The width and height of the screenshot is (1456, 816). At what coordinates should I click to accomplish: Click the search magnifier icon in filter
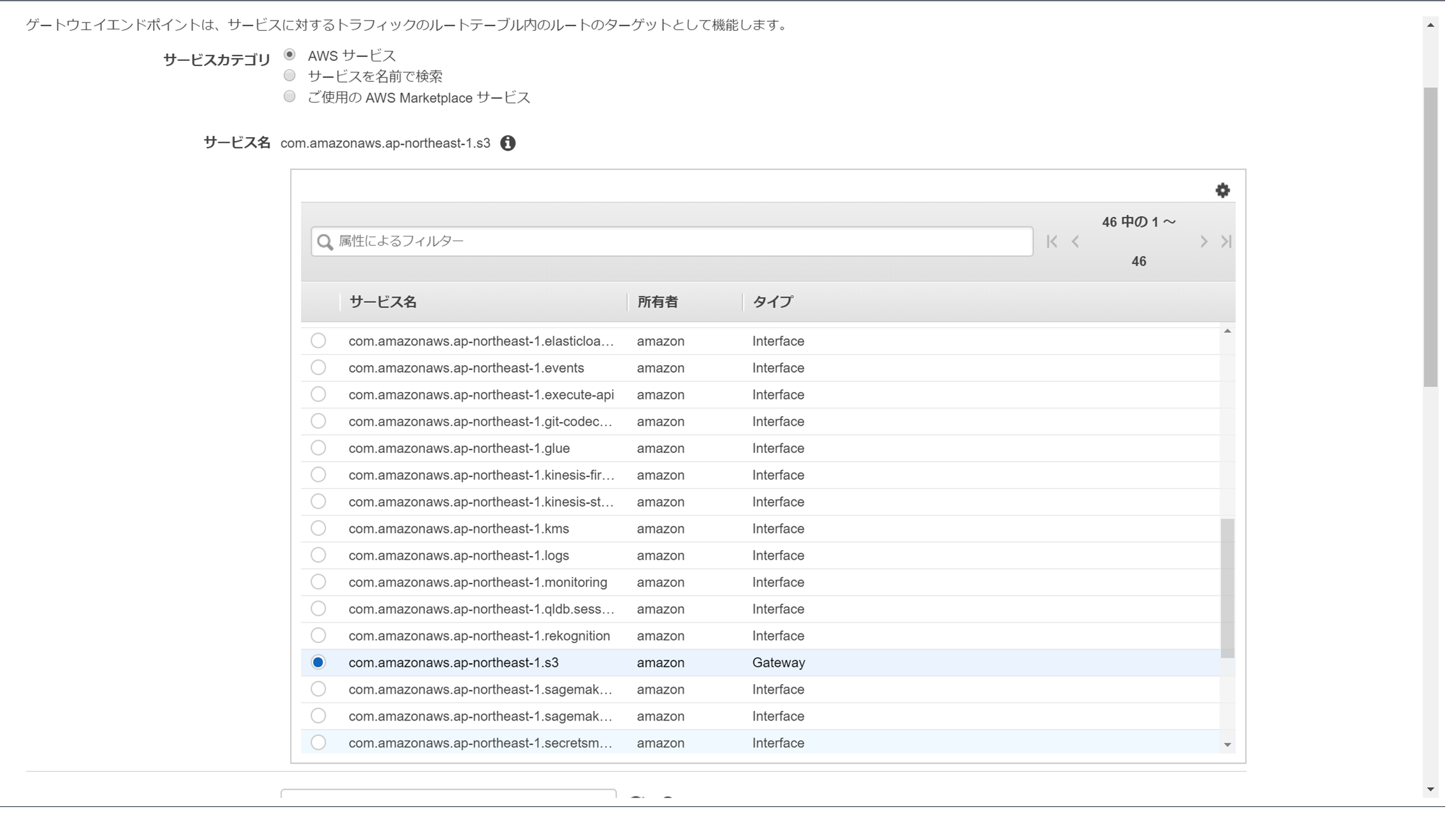click(325, 241)
